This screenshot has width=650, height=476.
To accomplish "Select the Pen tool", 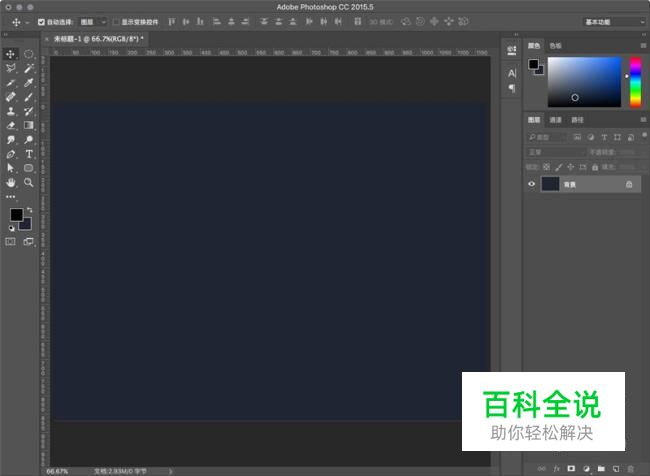I will (x=10, y=154).
